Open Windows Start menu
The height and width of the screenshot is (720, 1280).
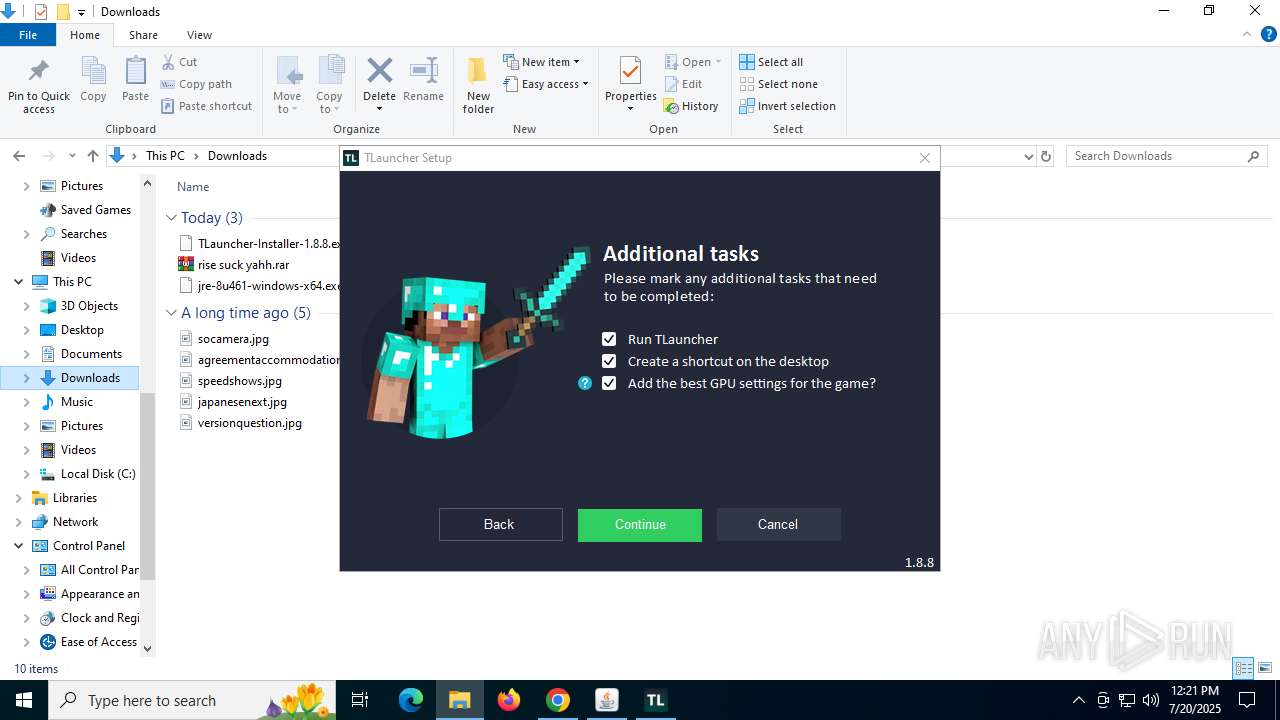tap(24, 700)
